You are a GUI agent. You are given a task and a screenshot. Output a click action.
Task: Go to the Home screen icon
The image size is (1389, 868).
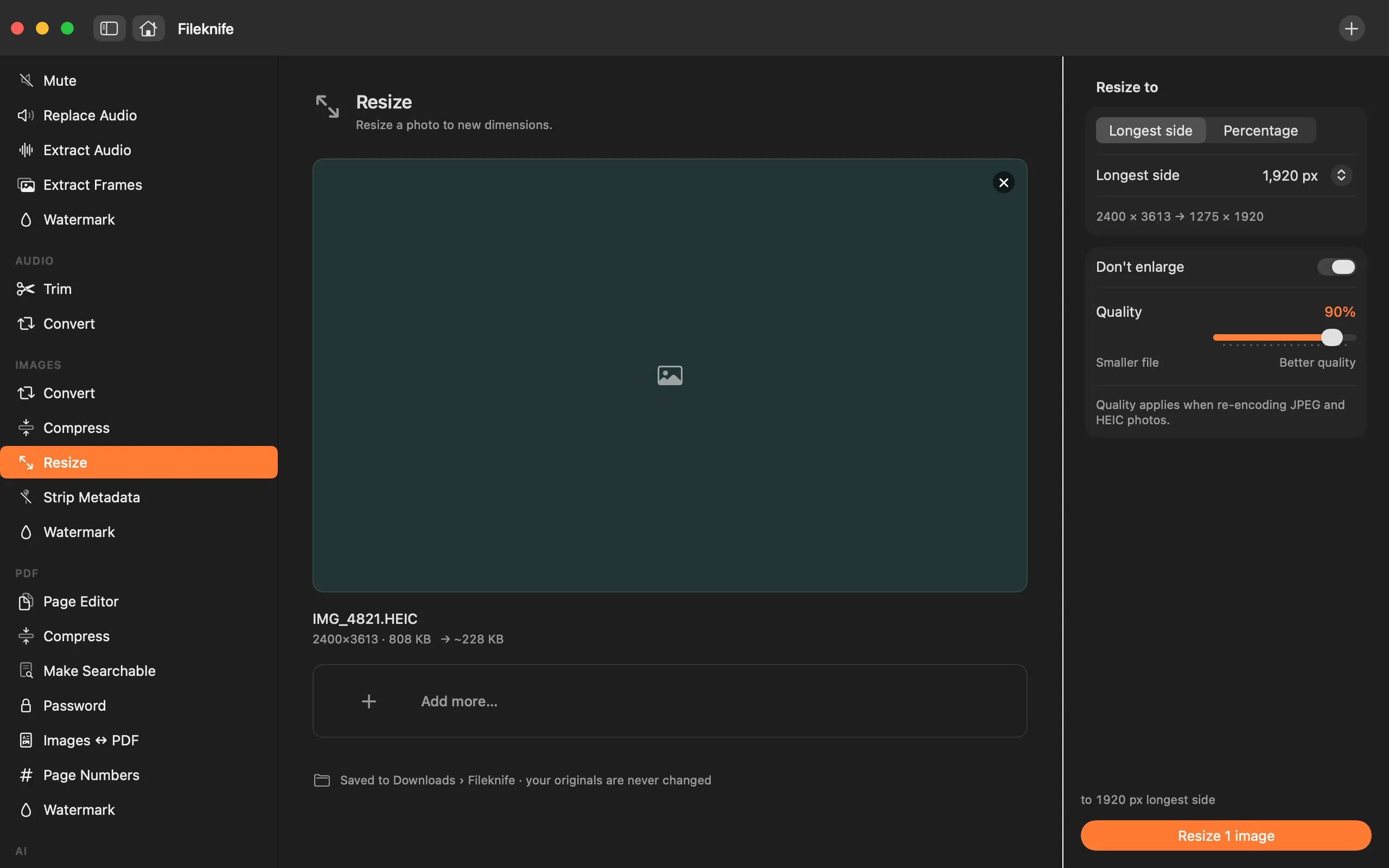[x=148, y=28]
